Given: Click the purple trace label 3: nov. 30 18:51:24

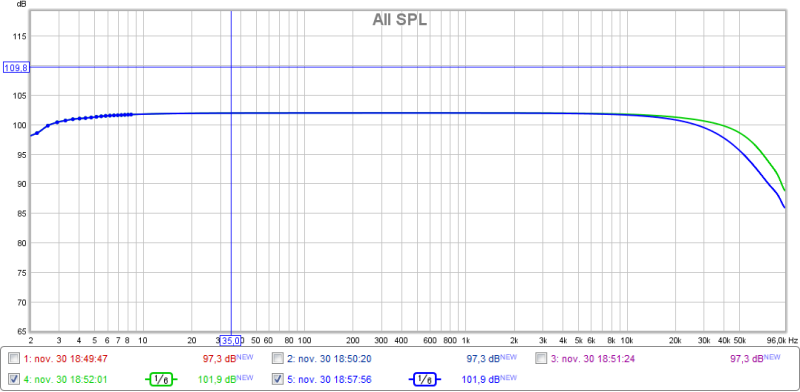Looking at the screenshot, I should click(592, 359).
